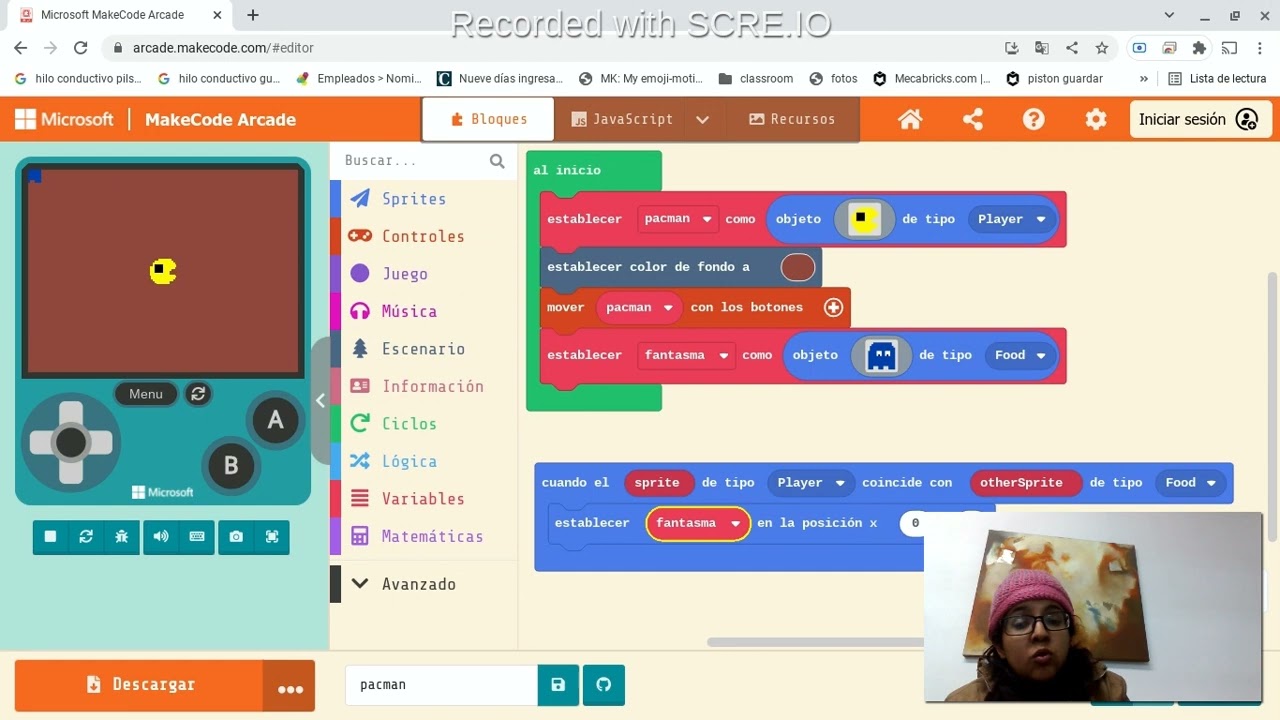Click the Share project icon

[x=972, y=119]
